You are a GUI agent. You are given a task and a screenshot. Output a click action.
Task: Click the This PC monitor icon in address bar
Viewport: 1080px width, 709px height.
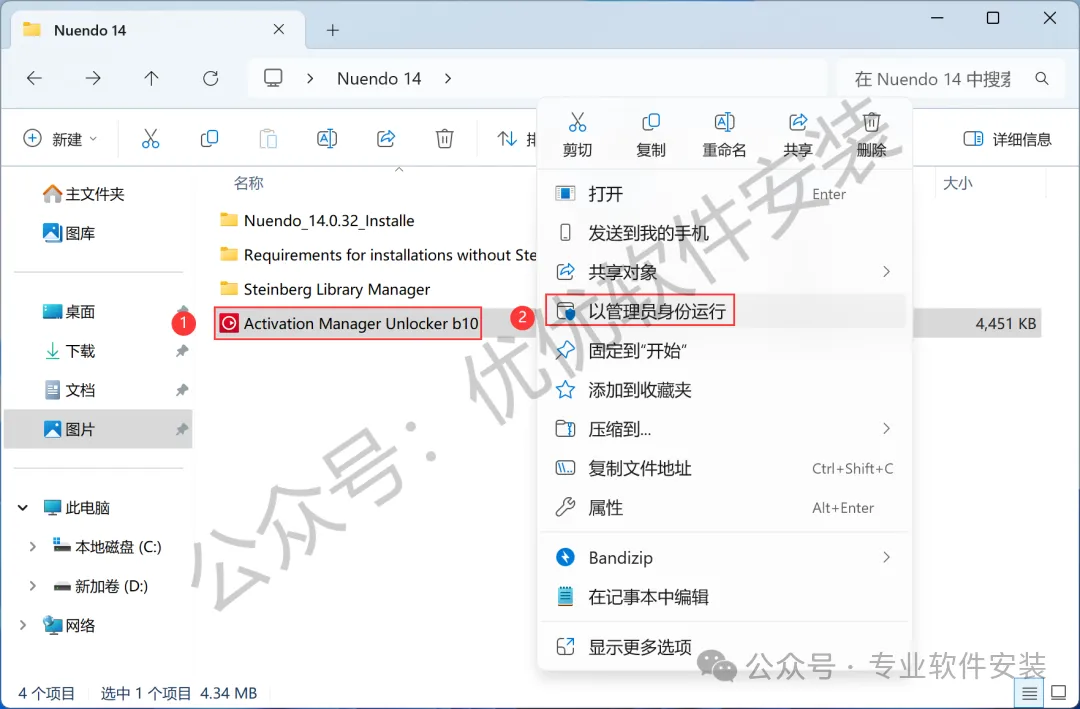(x=273, y=78)
